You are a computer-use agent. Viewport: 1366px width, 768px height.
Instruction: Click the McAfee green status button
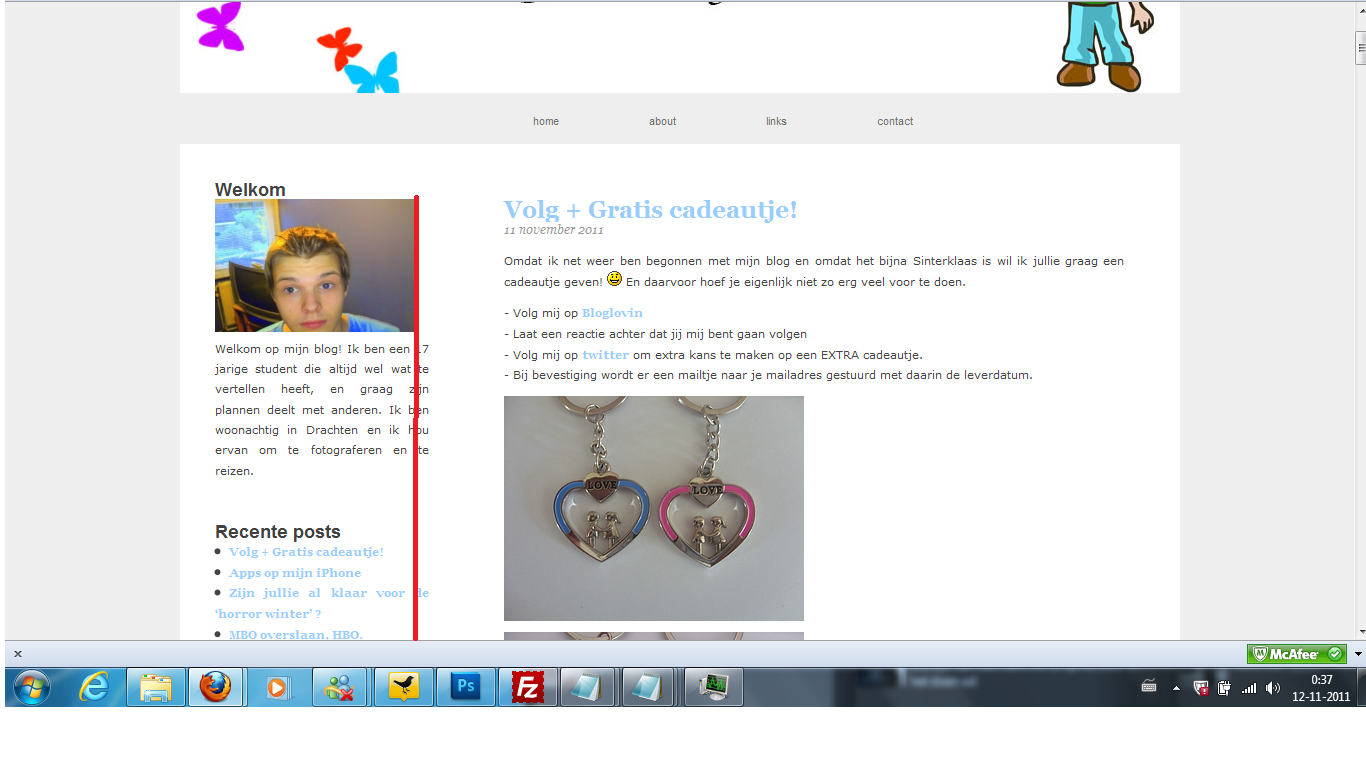pos(1296,654)
